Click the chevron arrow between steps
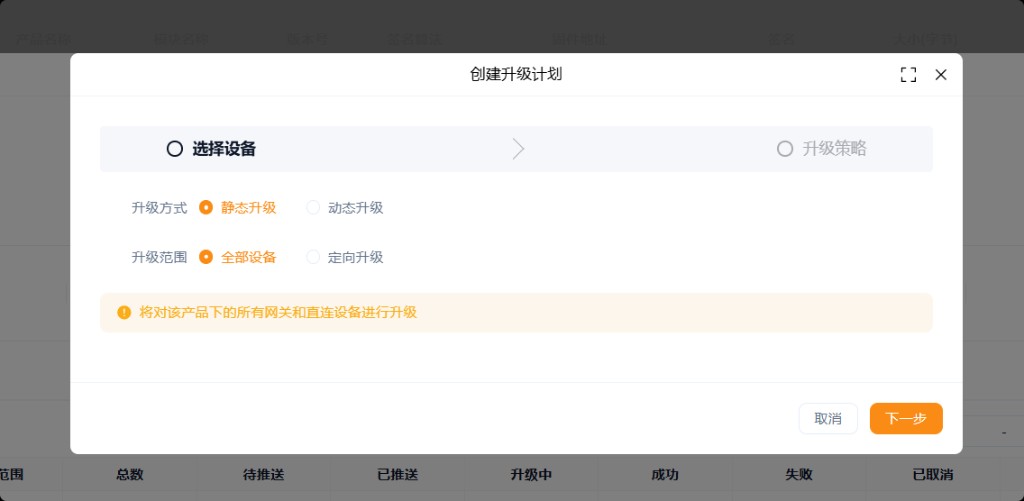This screenshot has width=1024, height=501. pos(518,149)
